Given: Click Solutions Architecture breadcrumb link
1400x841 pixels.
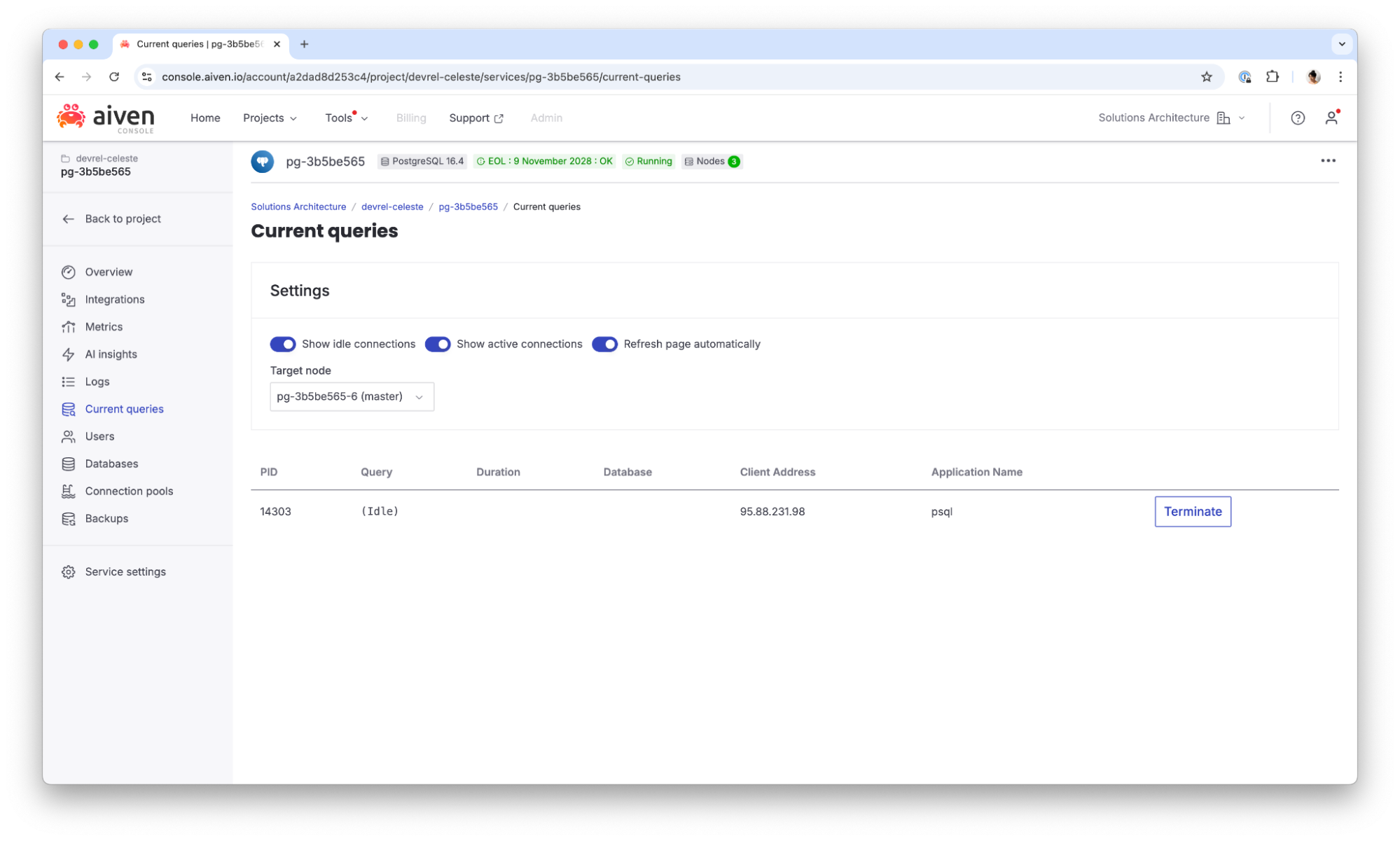Looking at the screenshot, I should pyautogui.click(x=298, y=207).
